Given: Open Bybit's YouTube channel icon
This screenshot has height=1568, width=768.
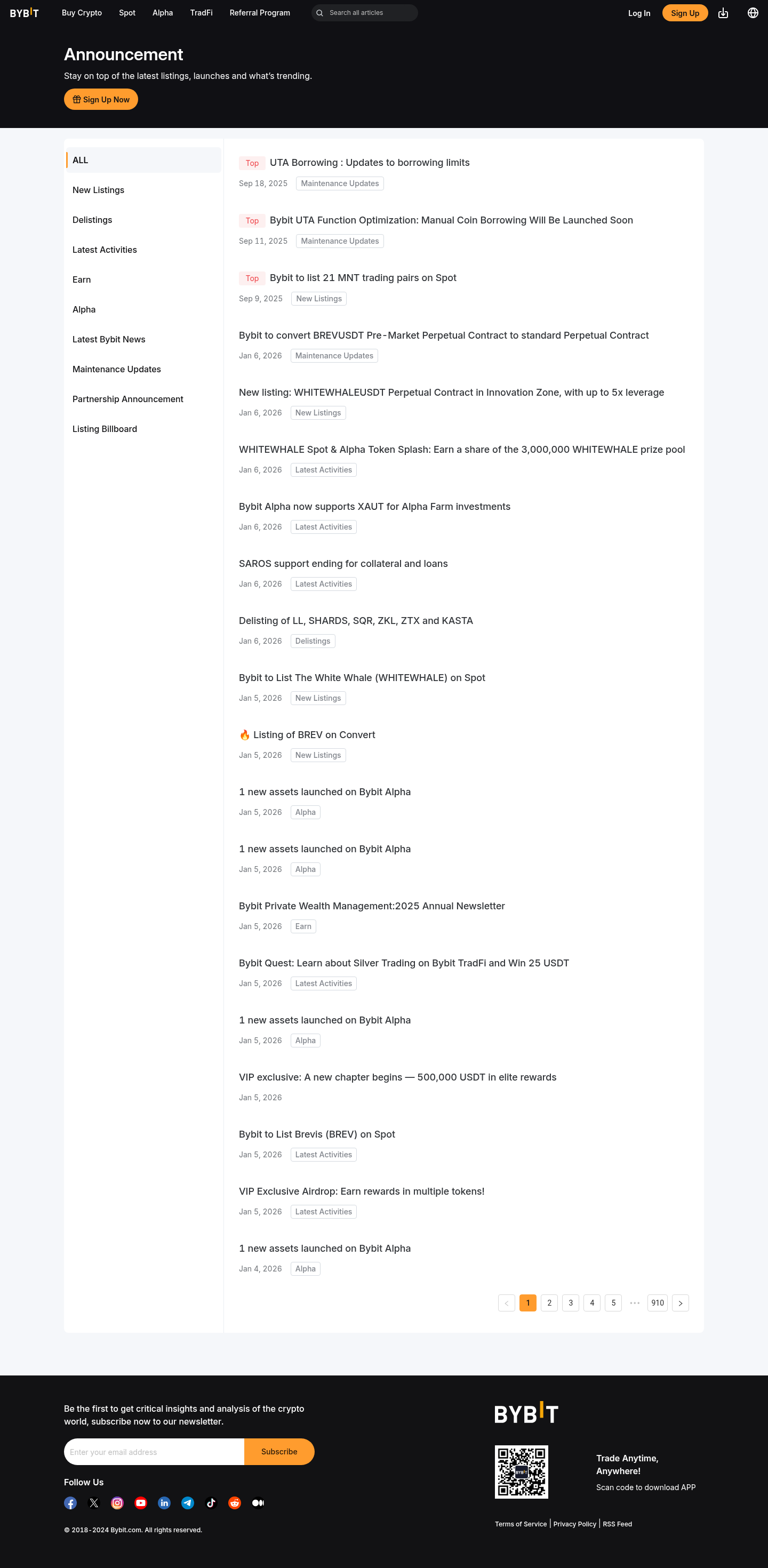Looking at the screenshot, I should [141, 1503].
